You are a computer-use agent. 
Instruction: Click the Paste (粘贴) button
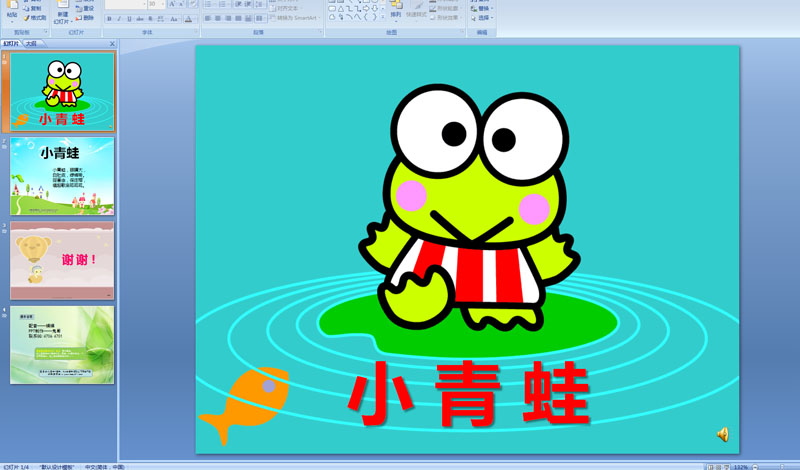tap(12, 10)
